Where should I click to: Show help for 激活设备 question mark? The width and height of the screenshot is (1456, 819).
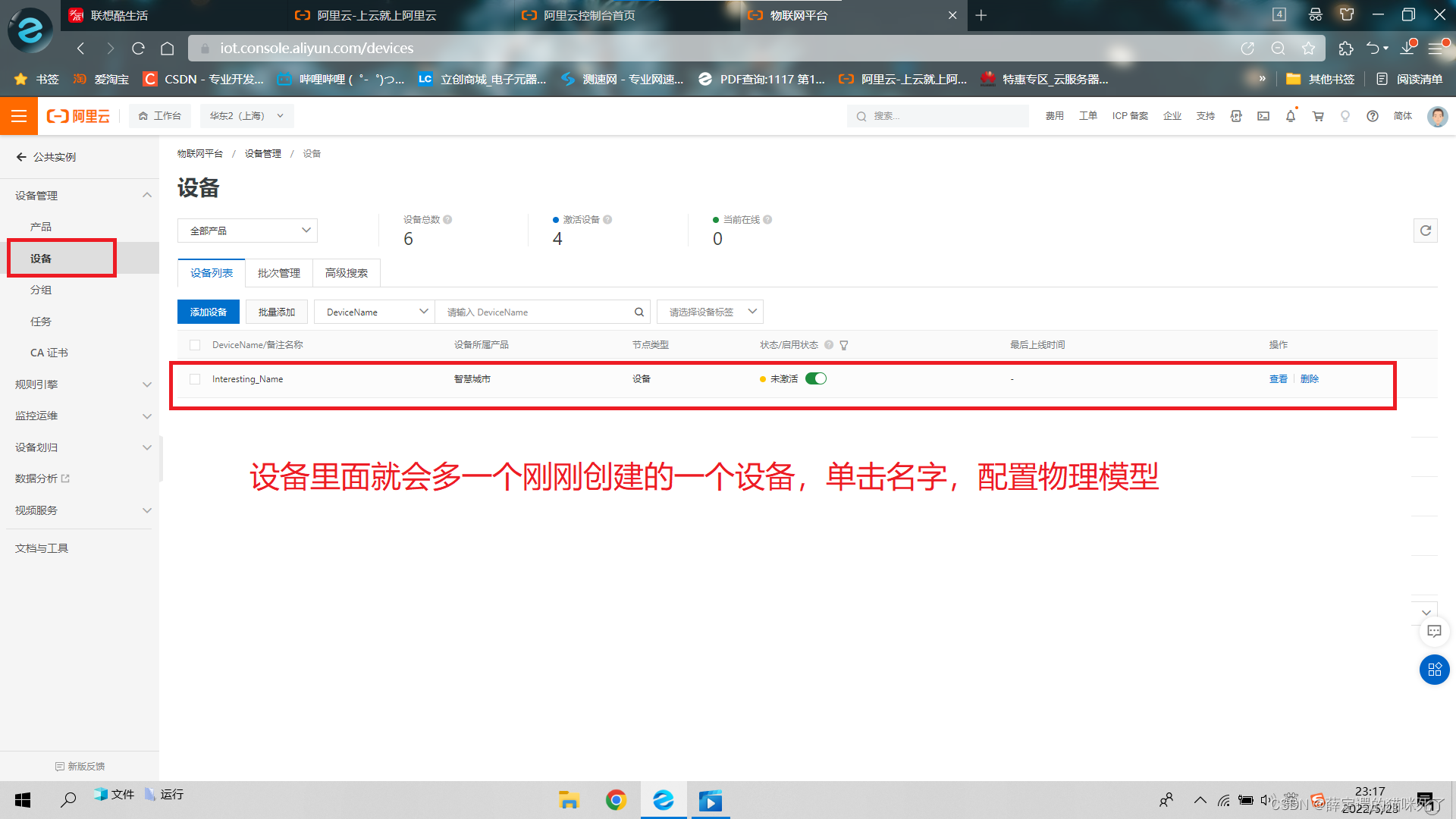[x=607, y=220]
